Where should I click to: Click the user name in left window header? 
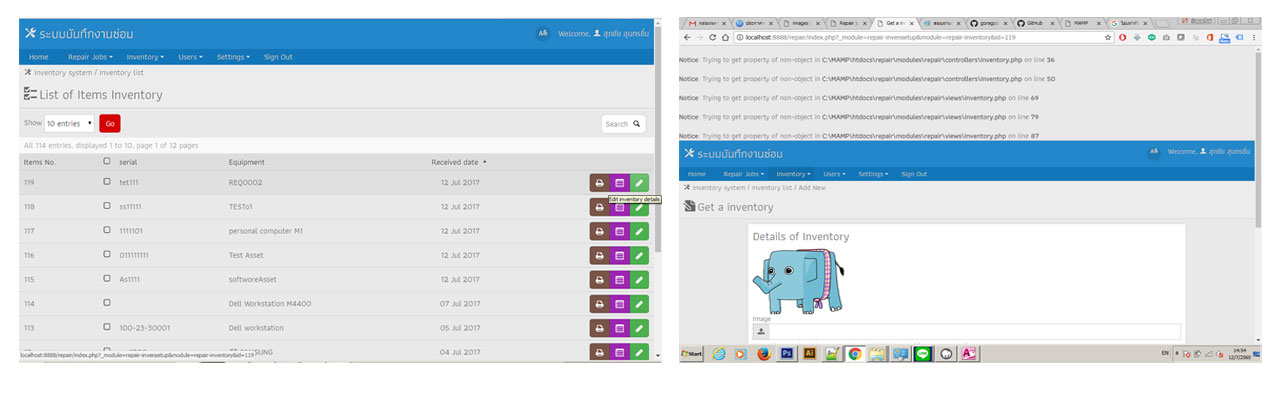coord(625,34)
